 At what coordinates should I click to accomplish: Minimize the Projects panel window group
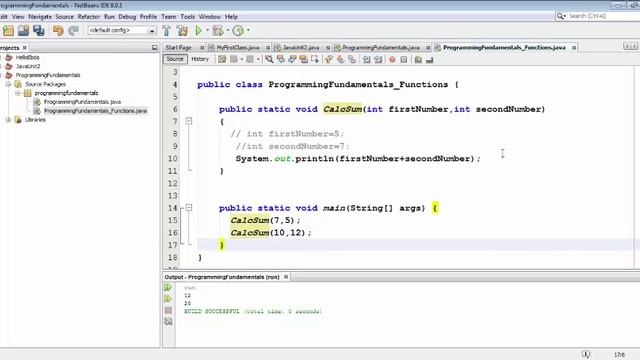coord(154,48)
